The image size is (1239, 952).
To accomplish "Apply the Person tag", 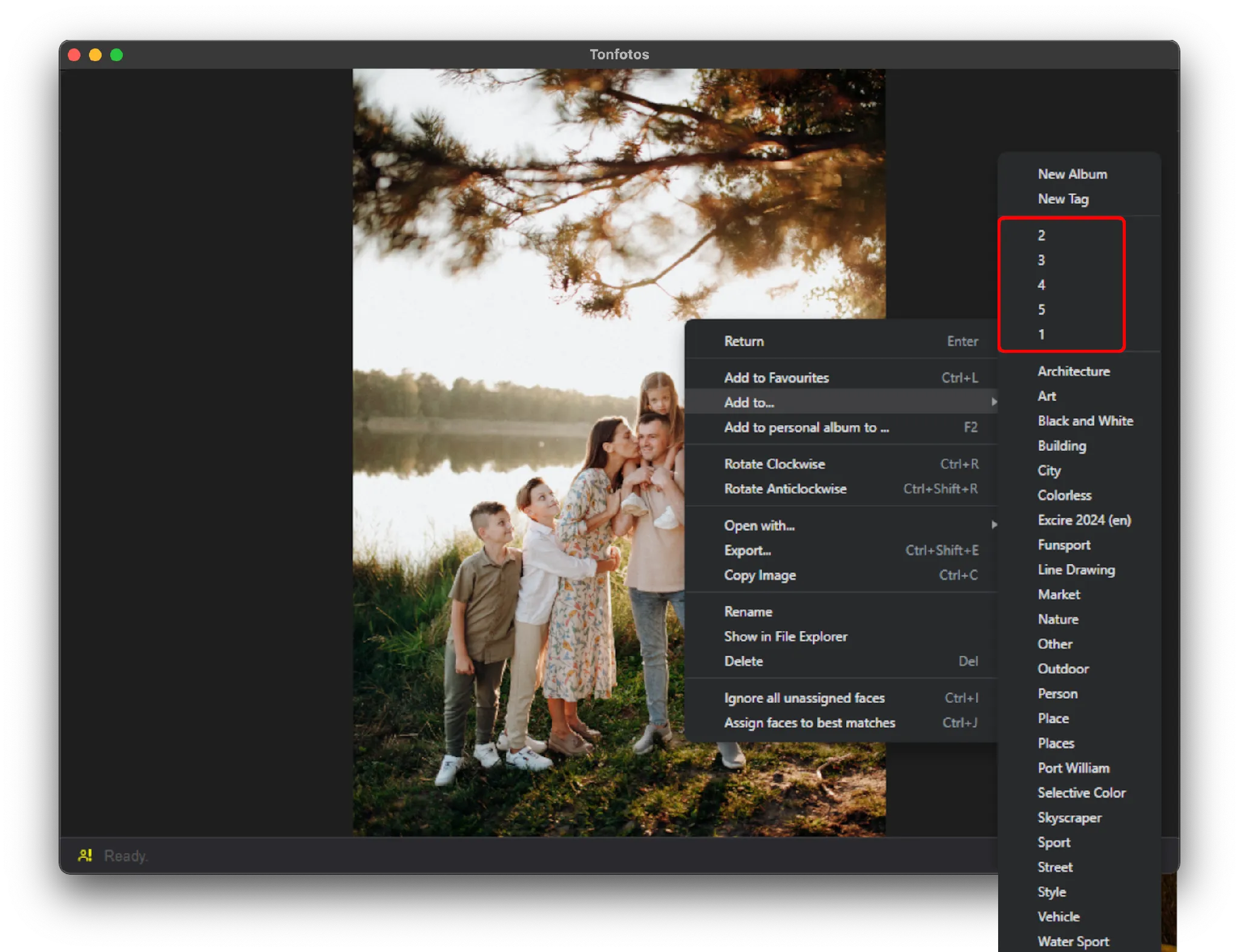I will pos(1079,694).
